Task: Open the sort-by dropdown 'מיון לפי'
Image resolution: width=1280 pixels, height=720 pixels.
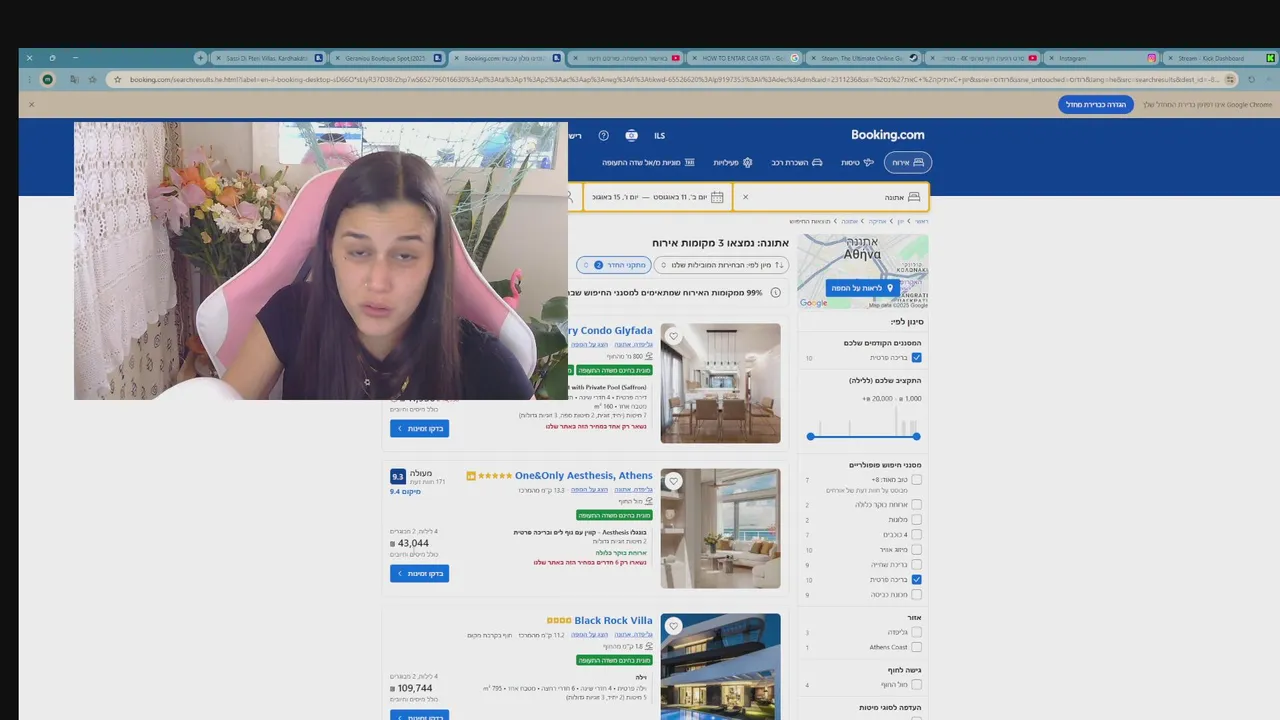Action: [721, 265]
